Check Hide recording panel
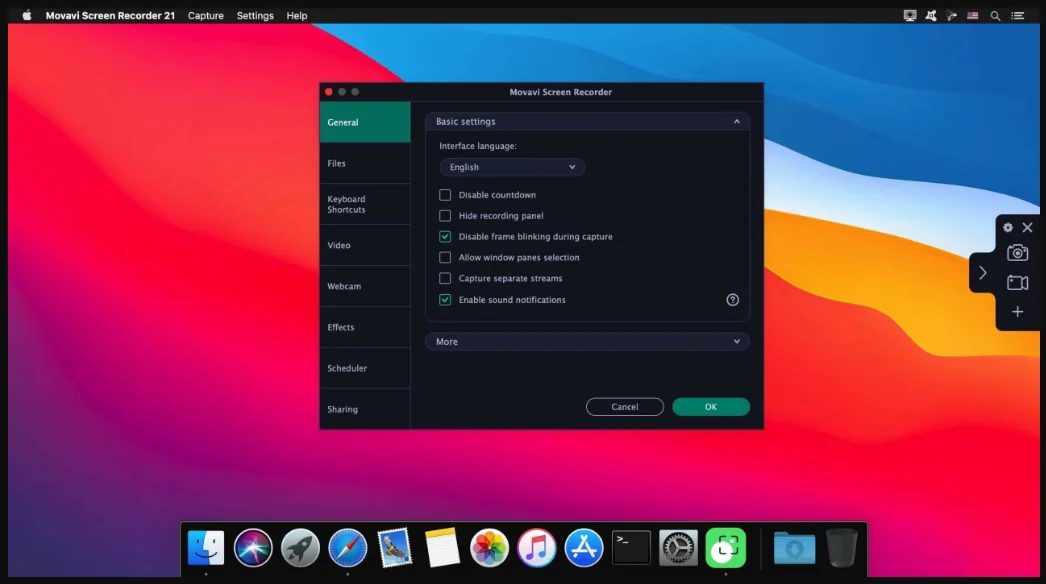The image size is (1046, 584). tap(445, 216)
